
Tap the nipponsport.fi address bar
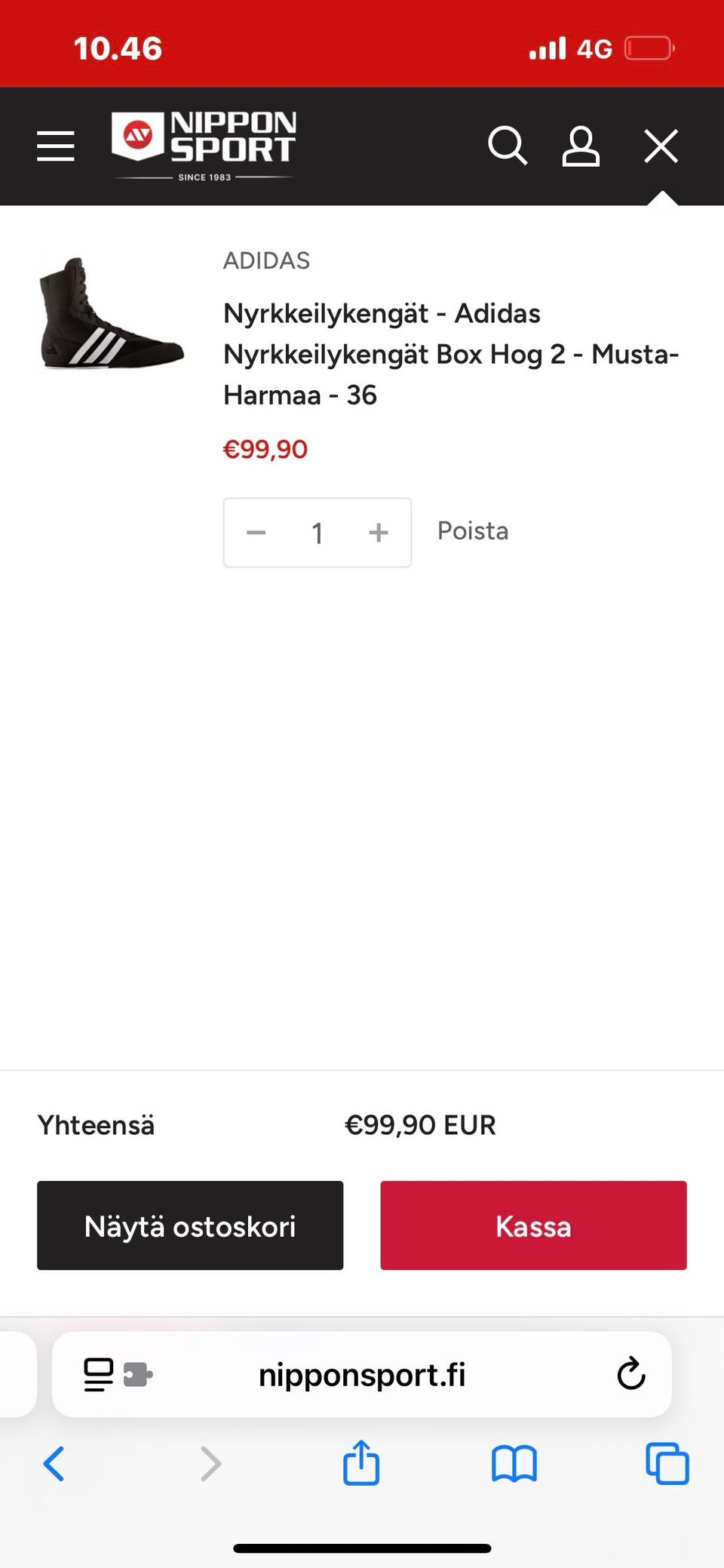[362, 1375]
